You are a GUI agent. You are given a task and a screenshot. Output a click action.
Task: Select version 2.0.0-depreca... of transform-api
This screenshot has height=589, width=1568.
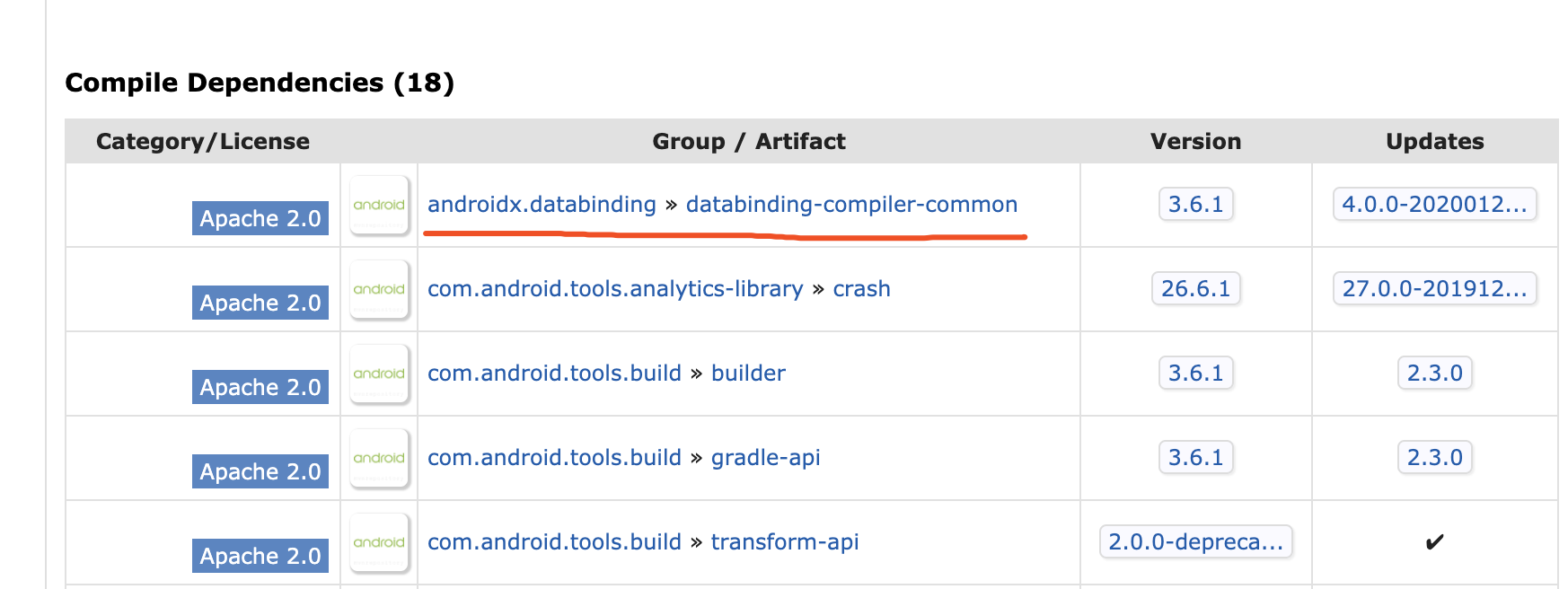tap(1195, 541)
